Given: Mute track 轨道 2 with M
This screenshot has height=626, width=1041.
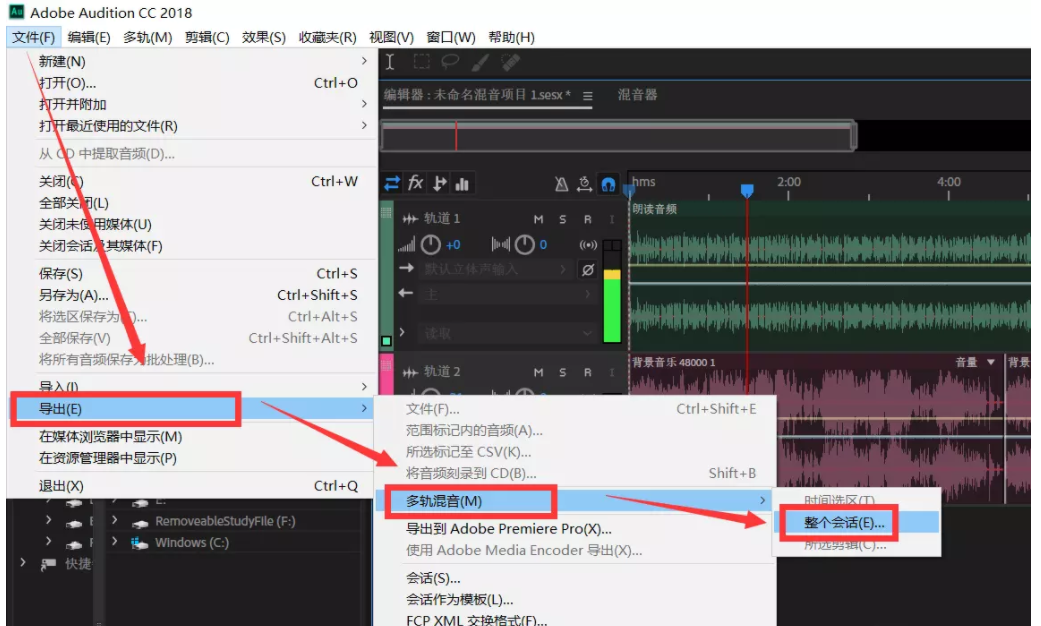Looking at the screenshot, I should 538,372.
